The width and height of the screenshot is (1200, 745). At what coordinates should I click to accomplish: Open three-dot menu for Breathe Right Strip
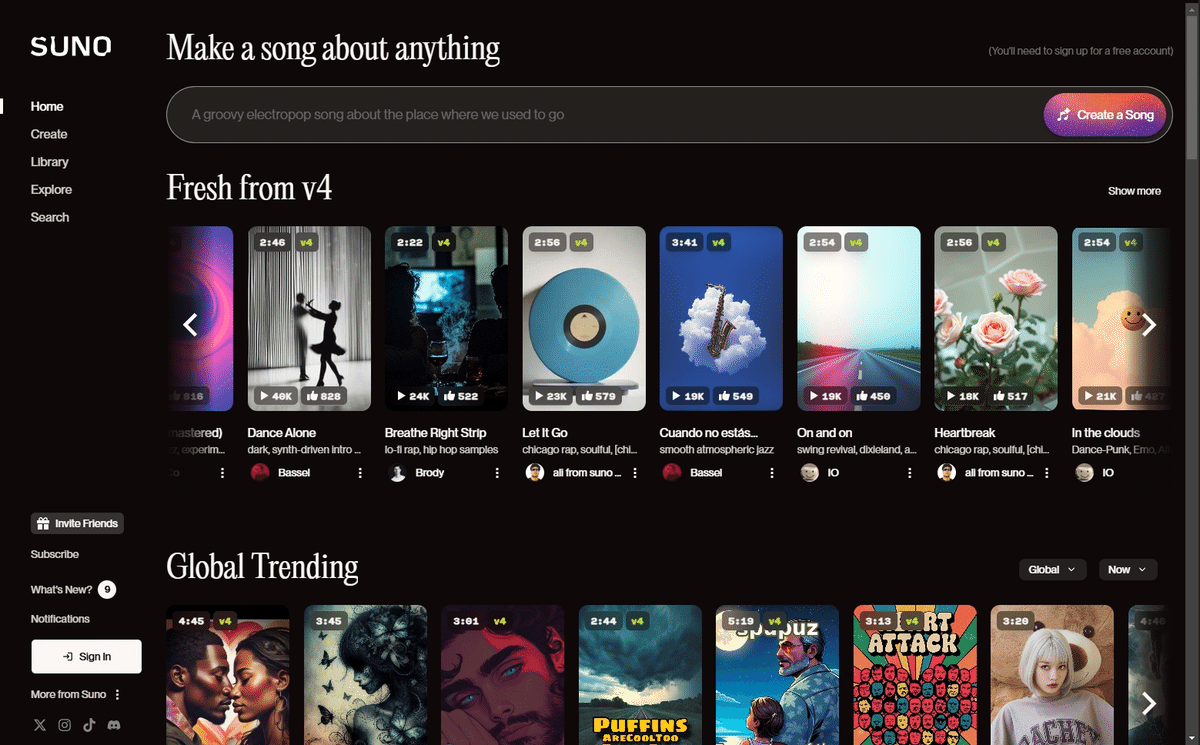coord(497,473)
